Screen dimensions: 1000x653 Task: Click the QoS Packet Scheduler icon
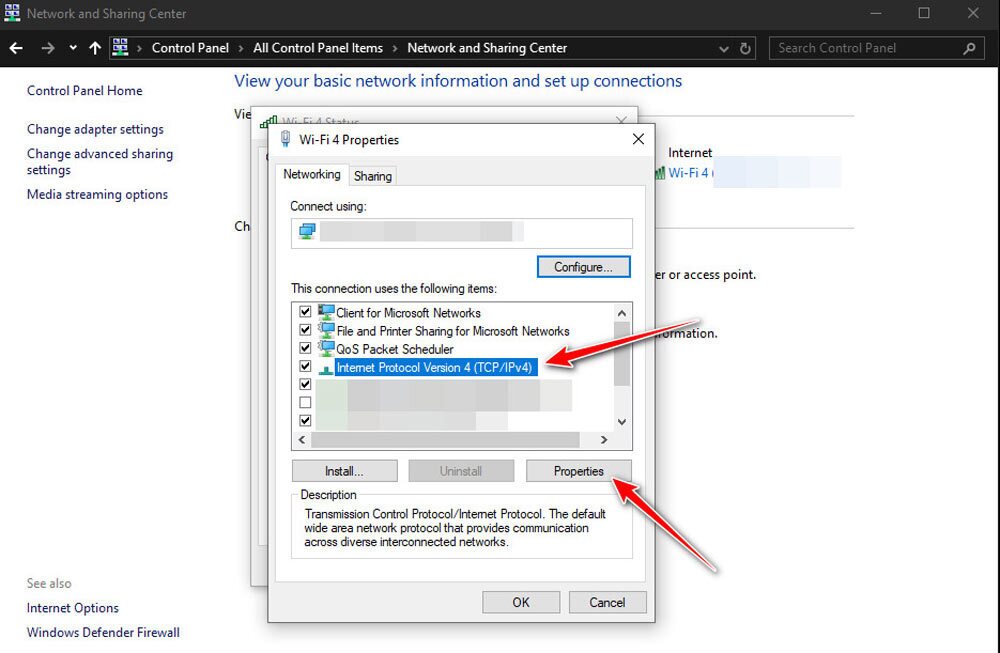pyautogui.click(x=326, y=348)
